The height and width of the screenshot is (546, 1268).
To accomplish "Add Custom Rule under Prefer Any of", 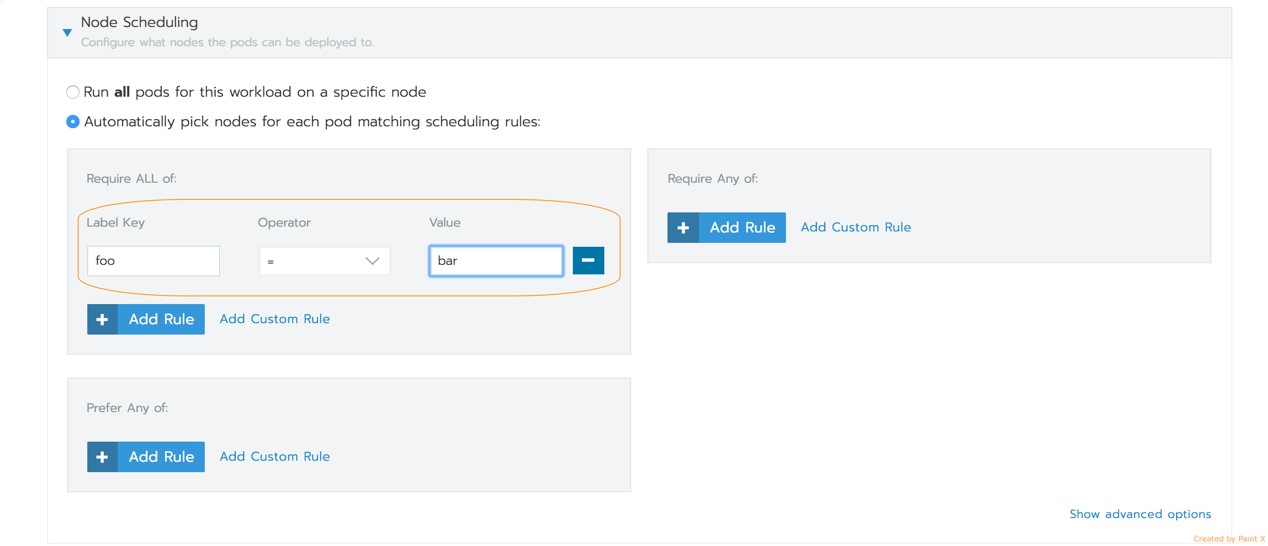I will tap(274, 456).
